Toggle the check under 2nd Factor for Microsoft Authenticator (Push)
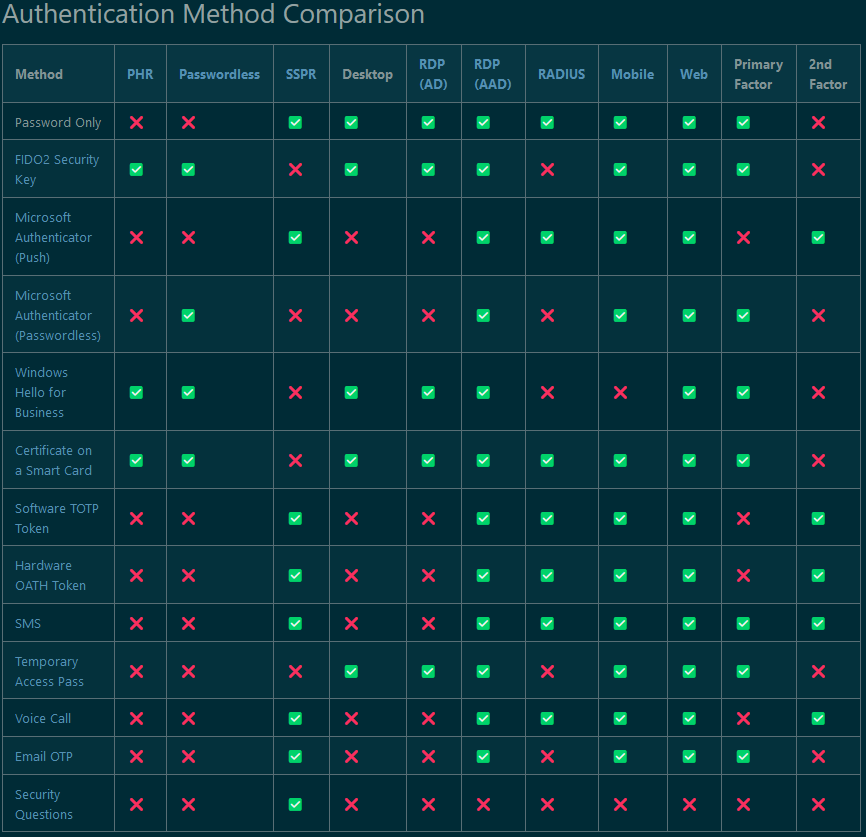Screen dimensions: 866x837 (818, 237)
